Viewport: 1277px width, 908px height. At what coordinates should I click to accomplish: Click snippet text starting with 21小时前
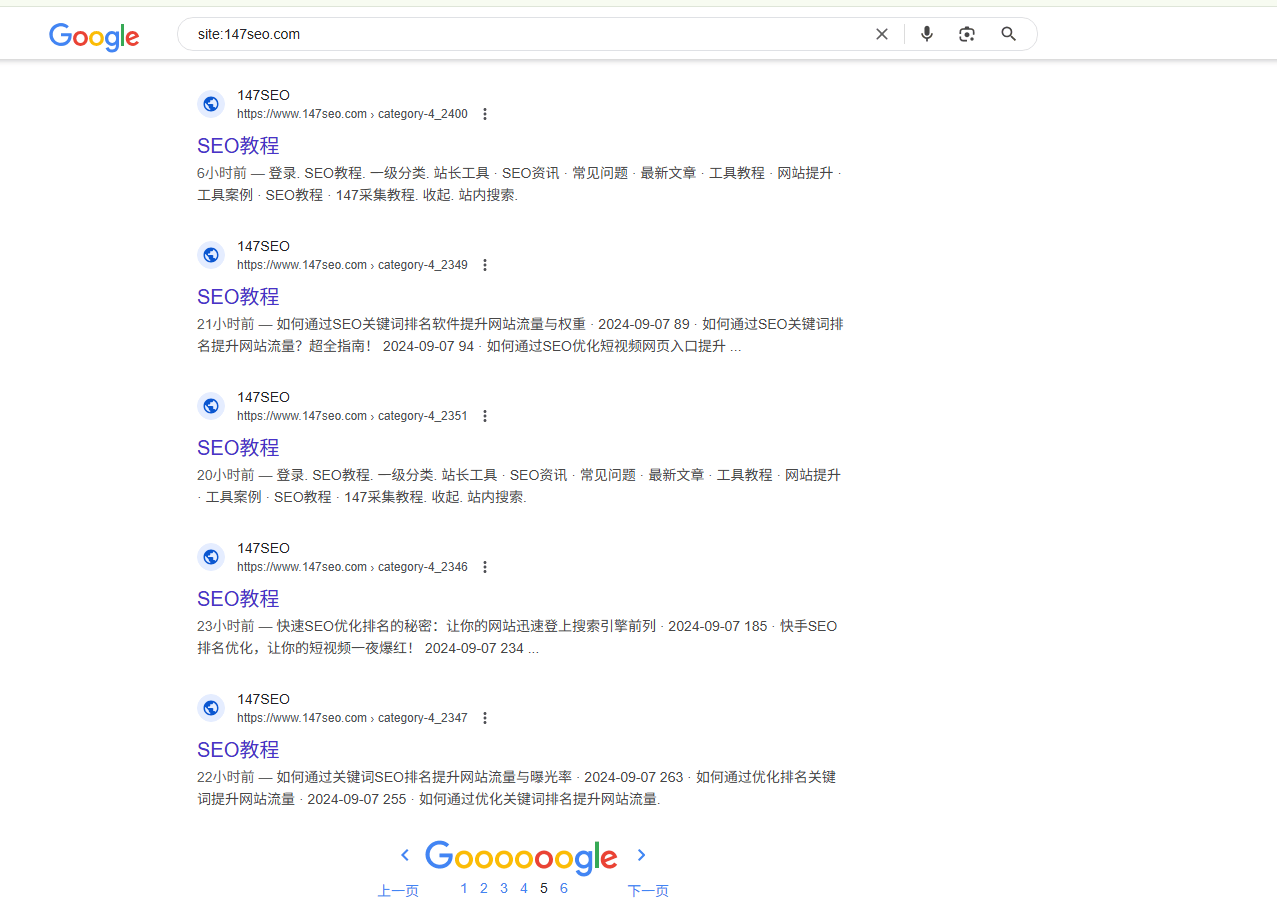[520, 335]
